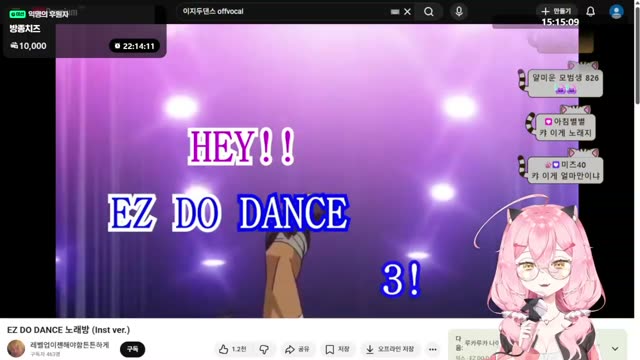Share the video via 공유
Screen dimensions: 640x360
(x=297, y=349)
